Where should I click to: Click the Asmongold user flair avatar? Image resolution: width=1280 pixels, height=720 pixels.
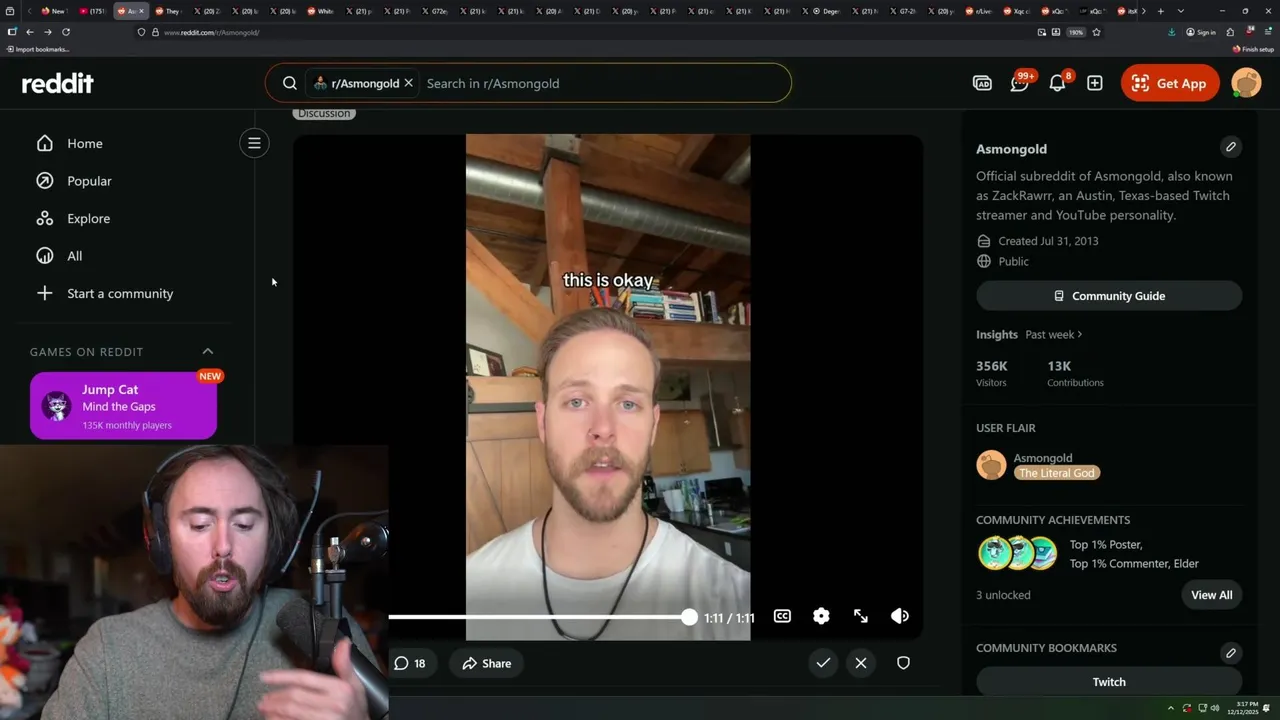991,465
